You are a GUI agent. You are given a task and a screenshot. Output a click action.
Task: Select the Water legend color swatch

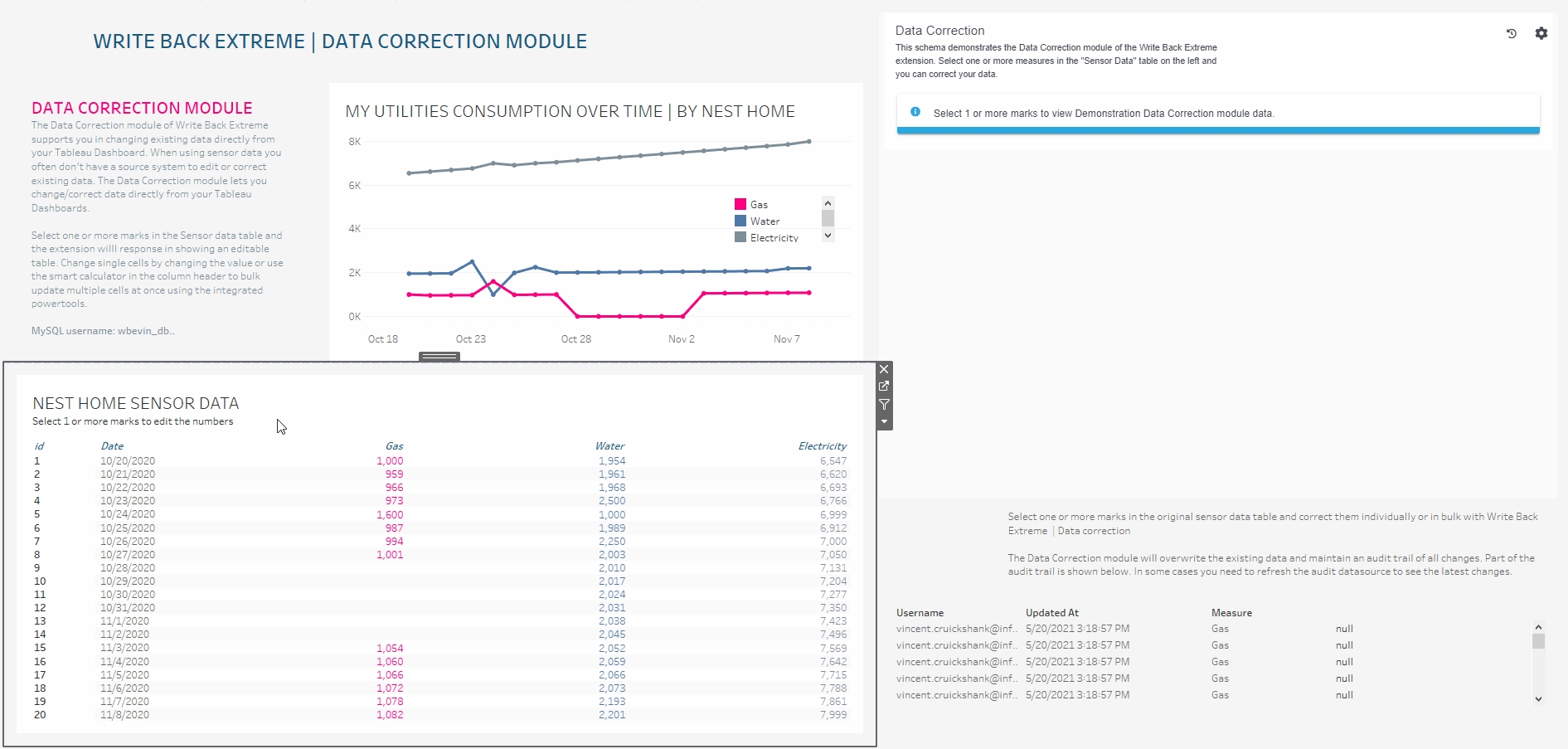click(x=740, y=221)
